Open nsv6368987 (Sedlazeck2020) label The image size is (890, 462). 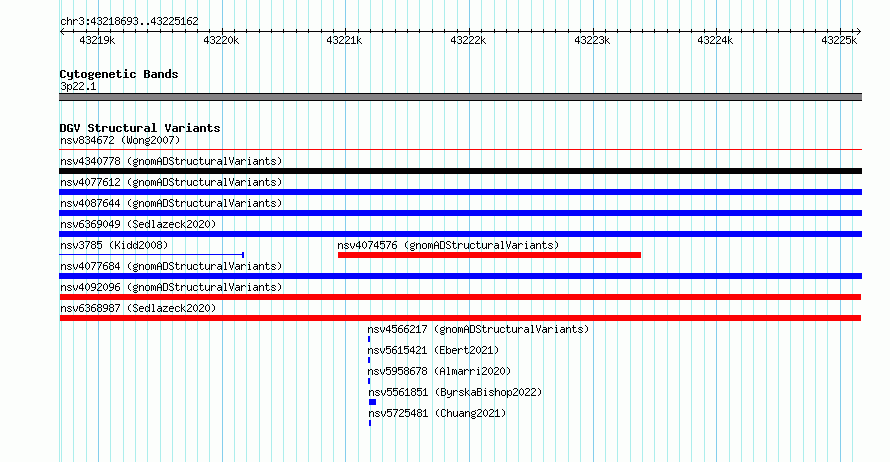click(x=138, y=308)
